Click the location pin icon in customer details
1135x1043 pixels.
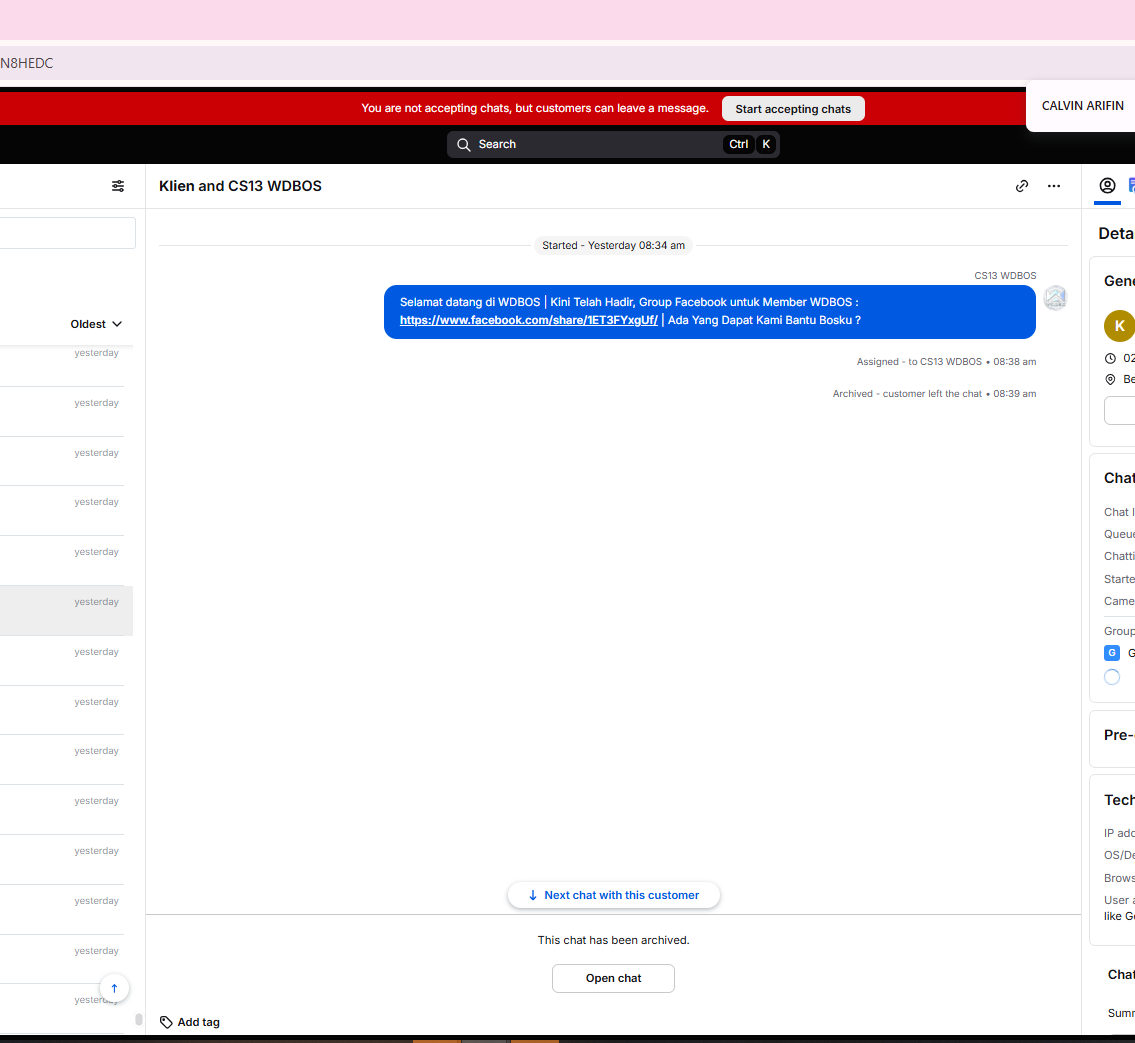point(1110,379)
